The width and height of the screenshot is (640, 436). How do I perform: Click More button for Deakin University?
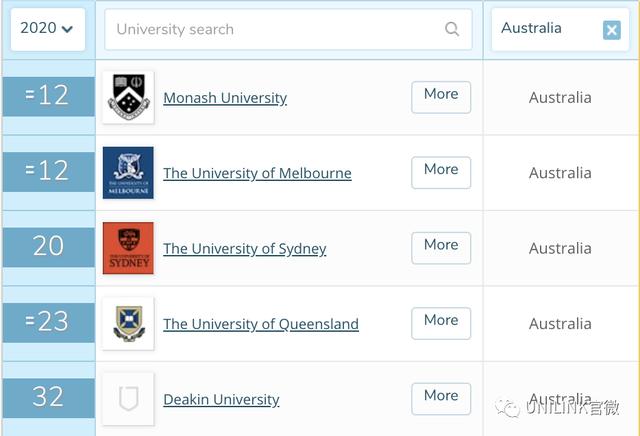tap(441, 399)
